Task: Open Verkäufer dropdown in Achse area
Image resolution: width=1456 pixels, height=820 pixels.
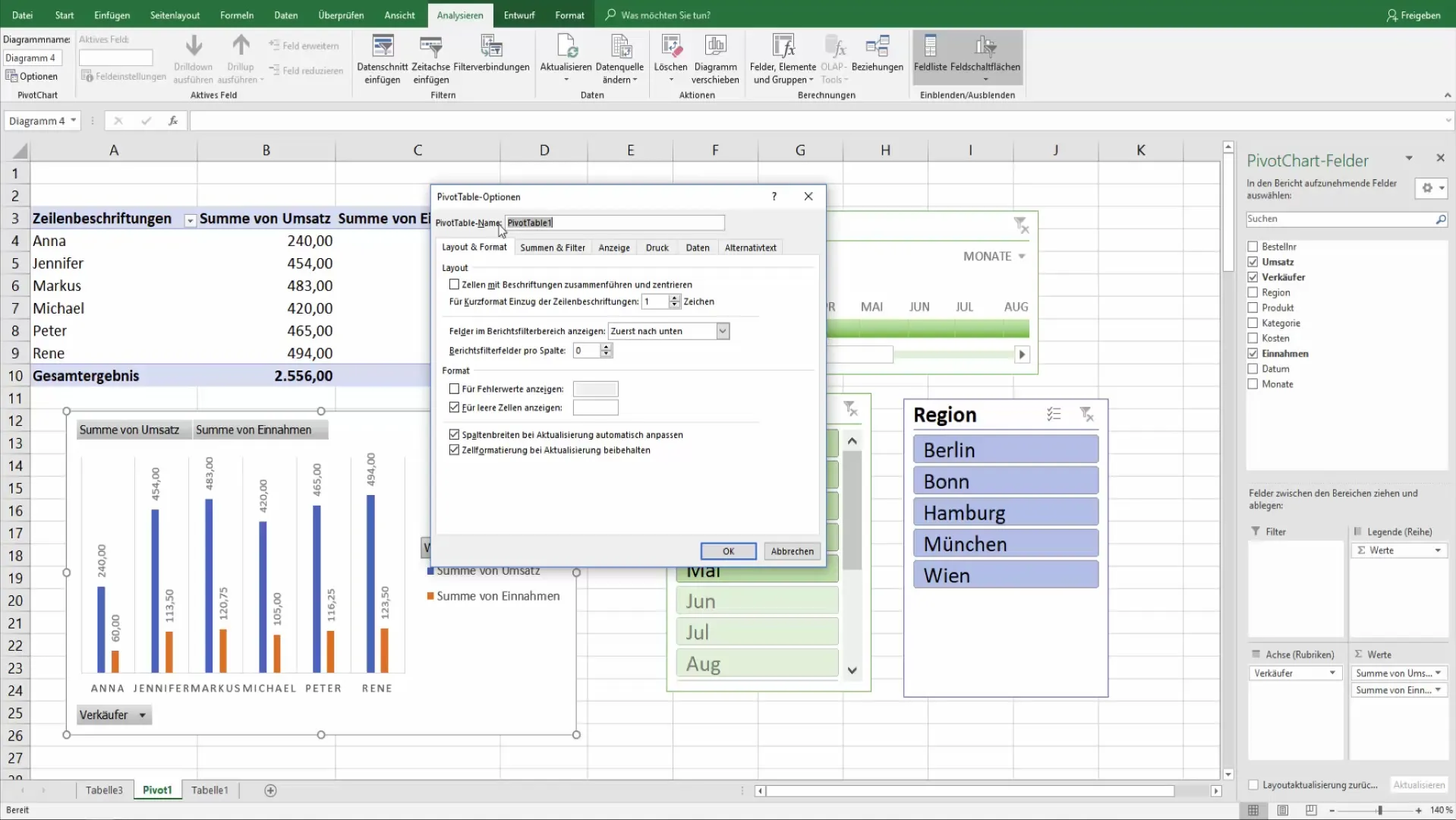Action: (x=1332, y=673)
